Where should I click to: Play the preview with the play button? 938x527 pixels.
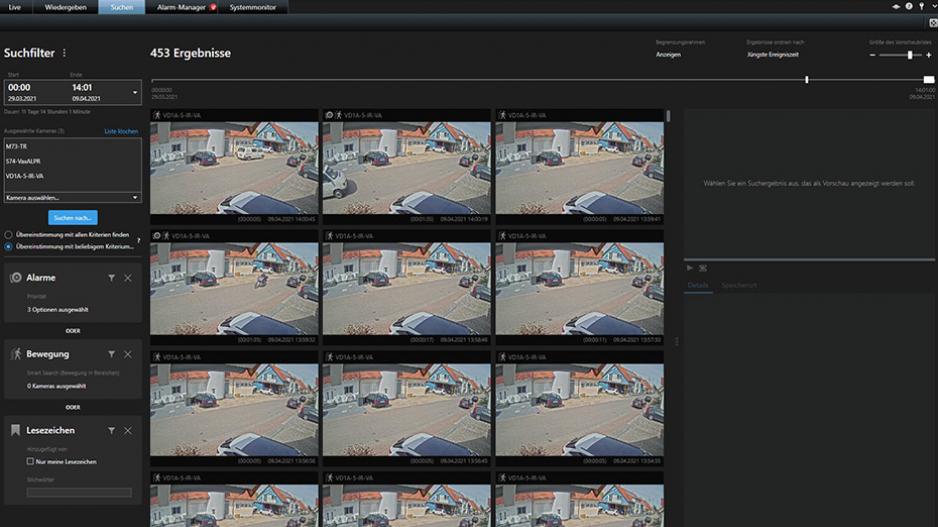click(689, 268)
